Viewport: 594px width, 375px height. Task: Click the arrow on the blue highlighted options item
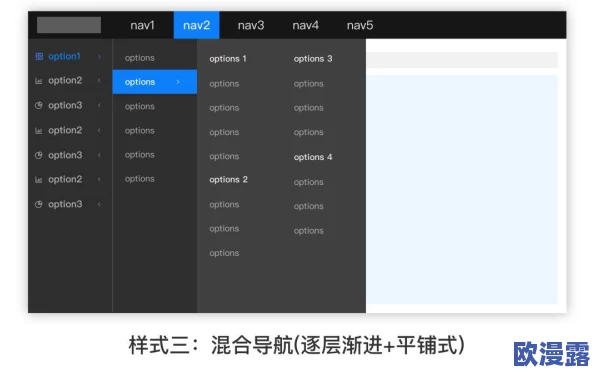pos(178,81)
